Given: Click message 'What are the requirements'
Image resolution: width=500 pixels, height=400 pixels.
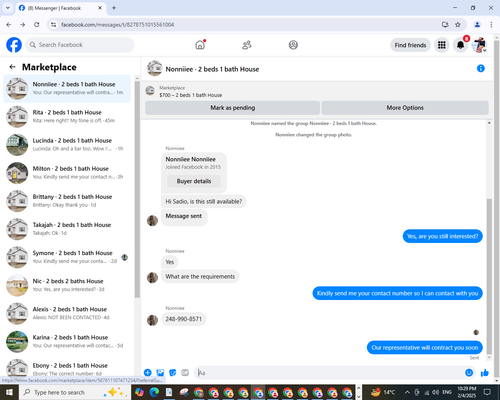Looking at the screenshot, I should tap(200, 276).
